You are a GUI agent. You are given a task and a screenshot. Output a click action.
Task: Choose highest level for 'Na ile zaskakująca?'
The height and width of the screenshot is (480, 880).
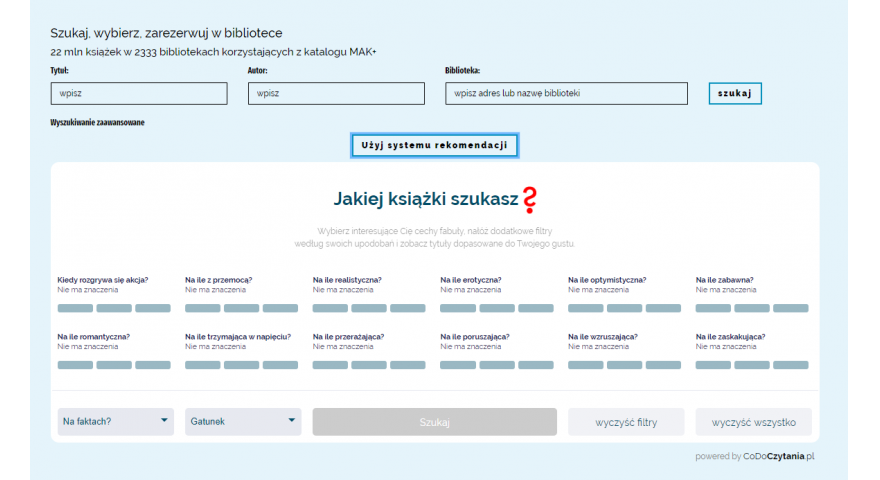[791, 365]
